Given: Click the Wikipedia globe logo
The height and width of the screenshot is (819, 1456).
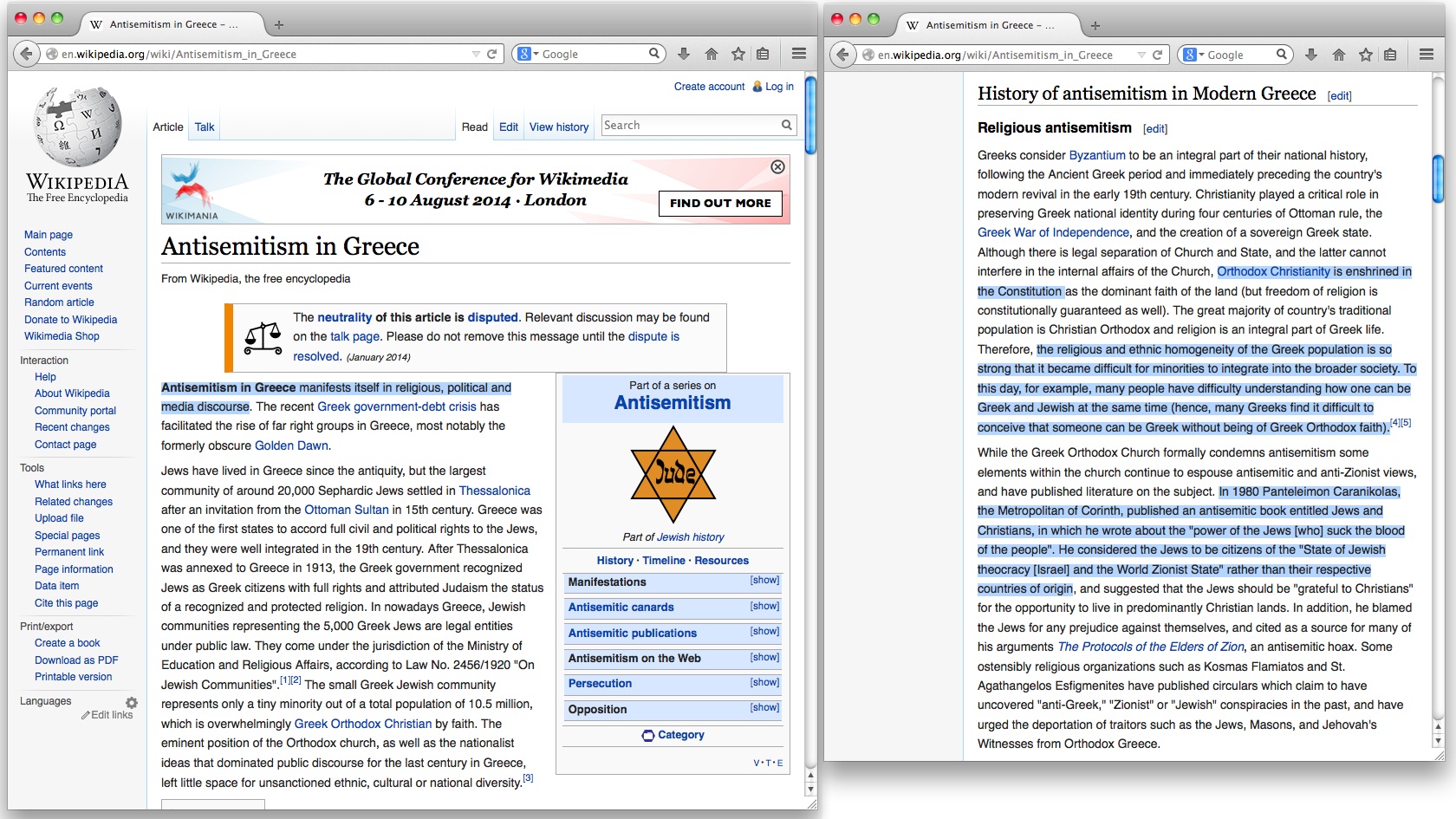Looking at the screenshot, I should (77, 127).
